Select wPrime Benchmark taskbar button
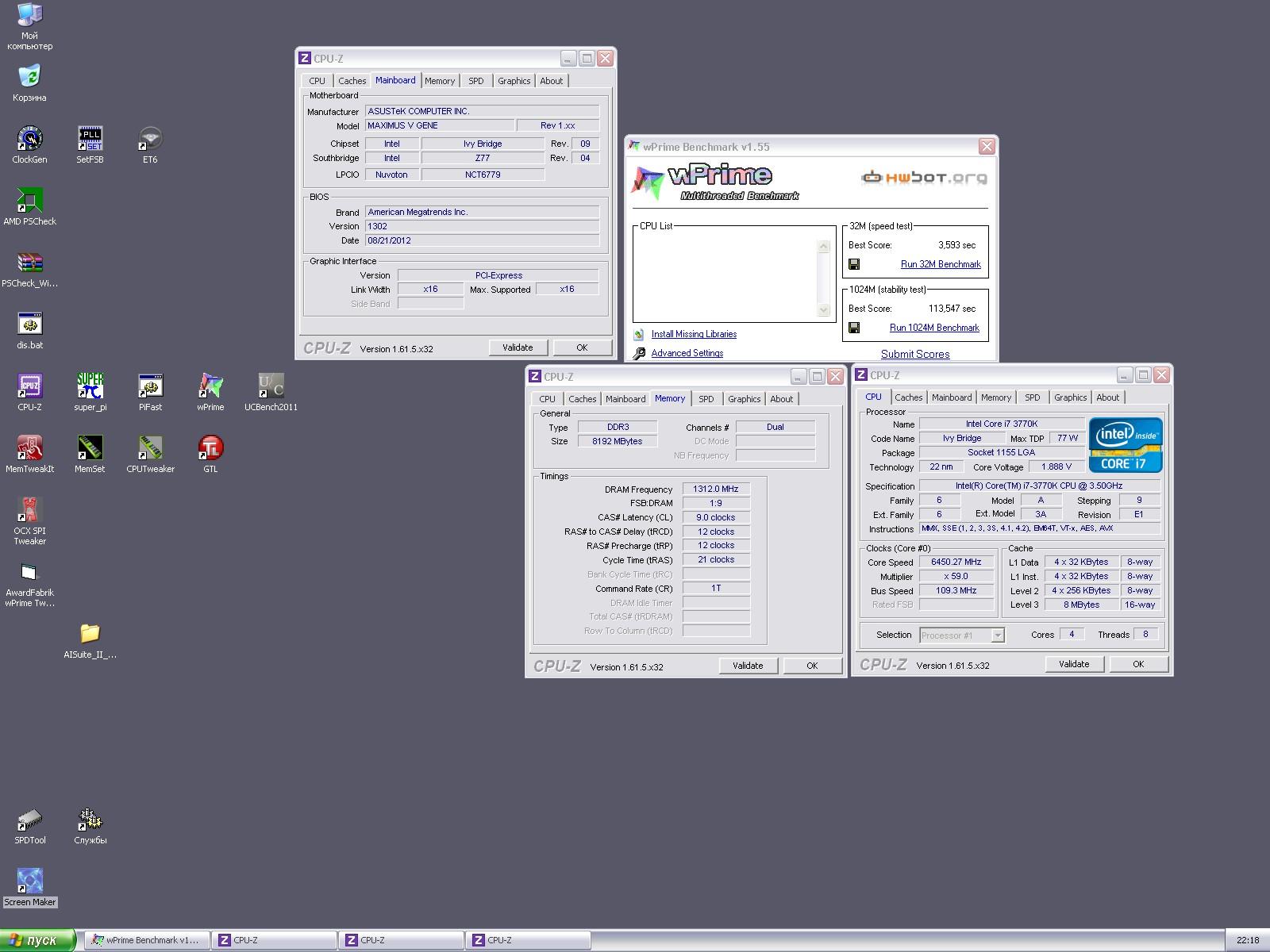 point(147,940)
